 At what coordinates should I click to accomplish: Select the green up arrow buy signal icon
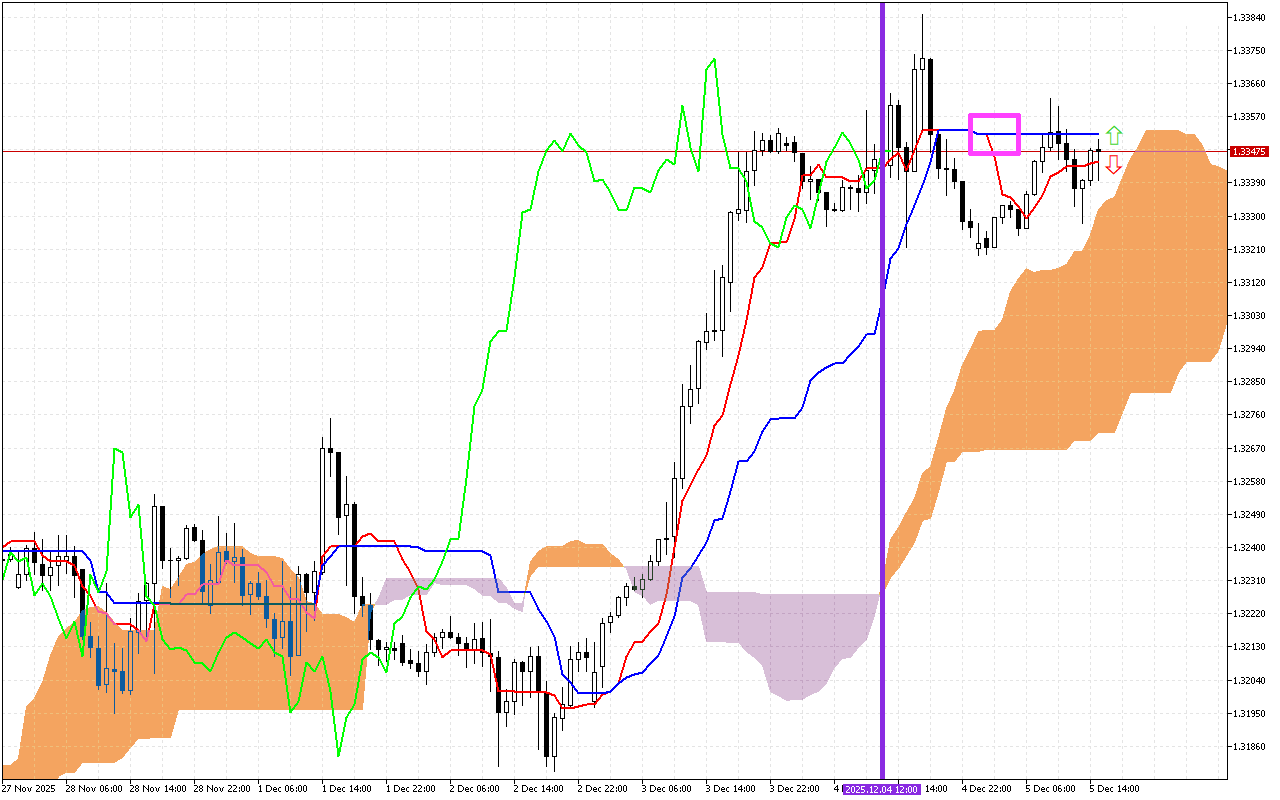[x=1113, y=133]
